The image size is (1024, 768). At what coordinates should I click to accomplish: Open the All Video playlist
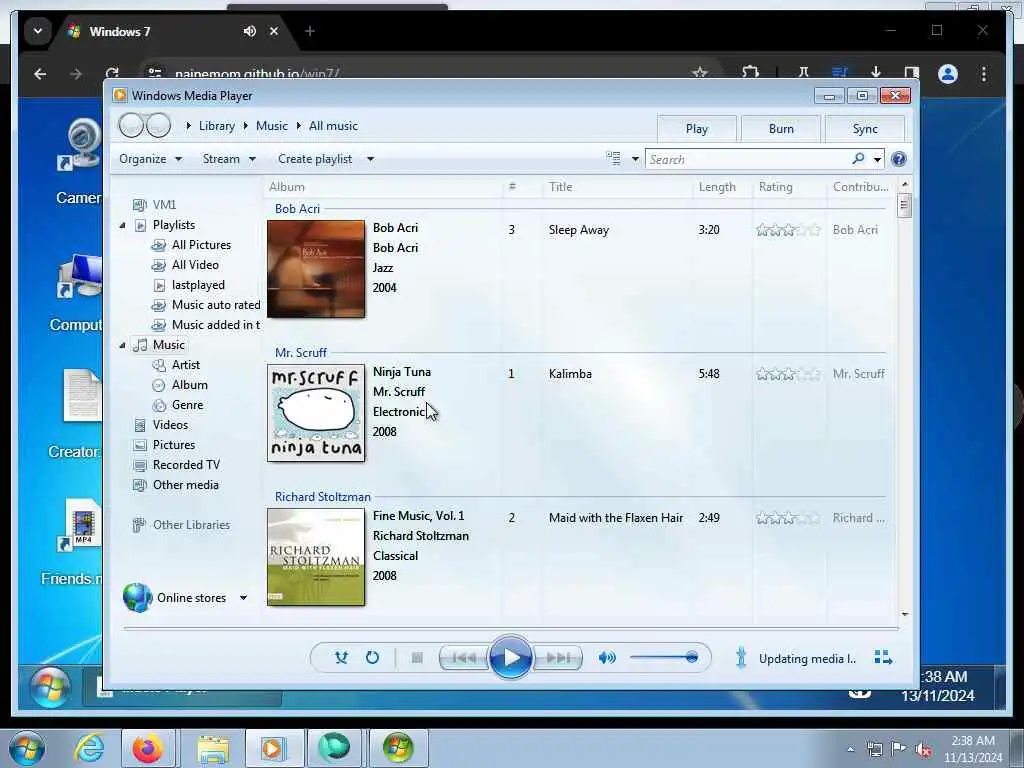[195, 265]
